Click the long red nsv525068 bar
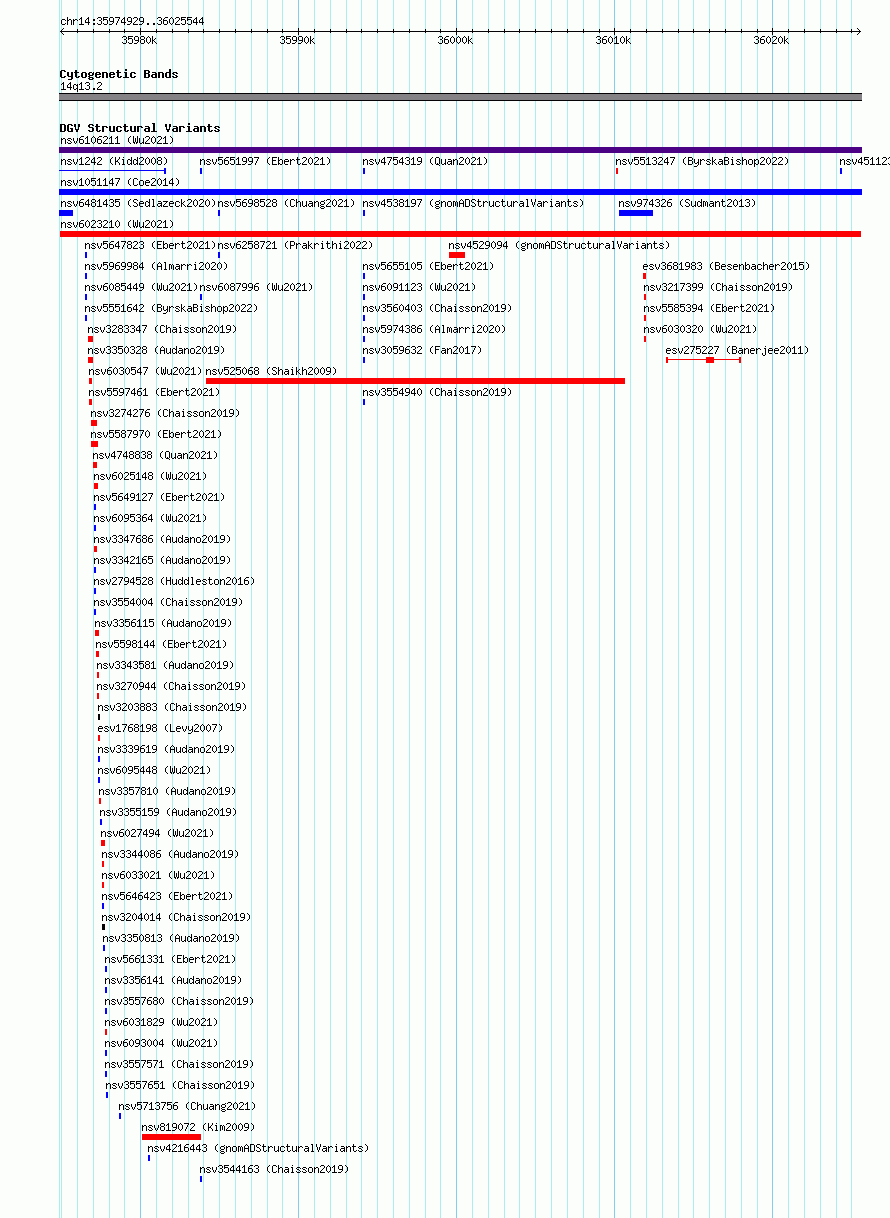 coord(415,381)
